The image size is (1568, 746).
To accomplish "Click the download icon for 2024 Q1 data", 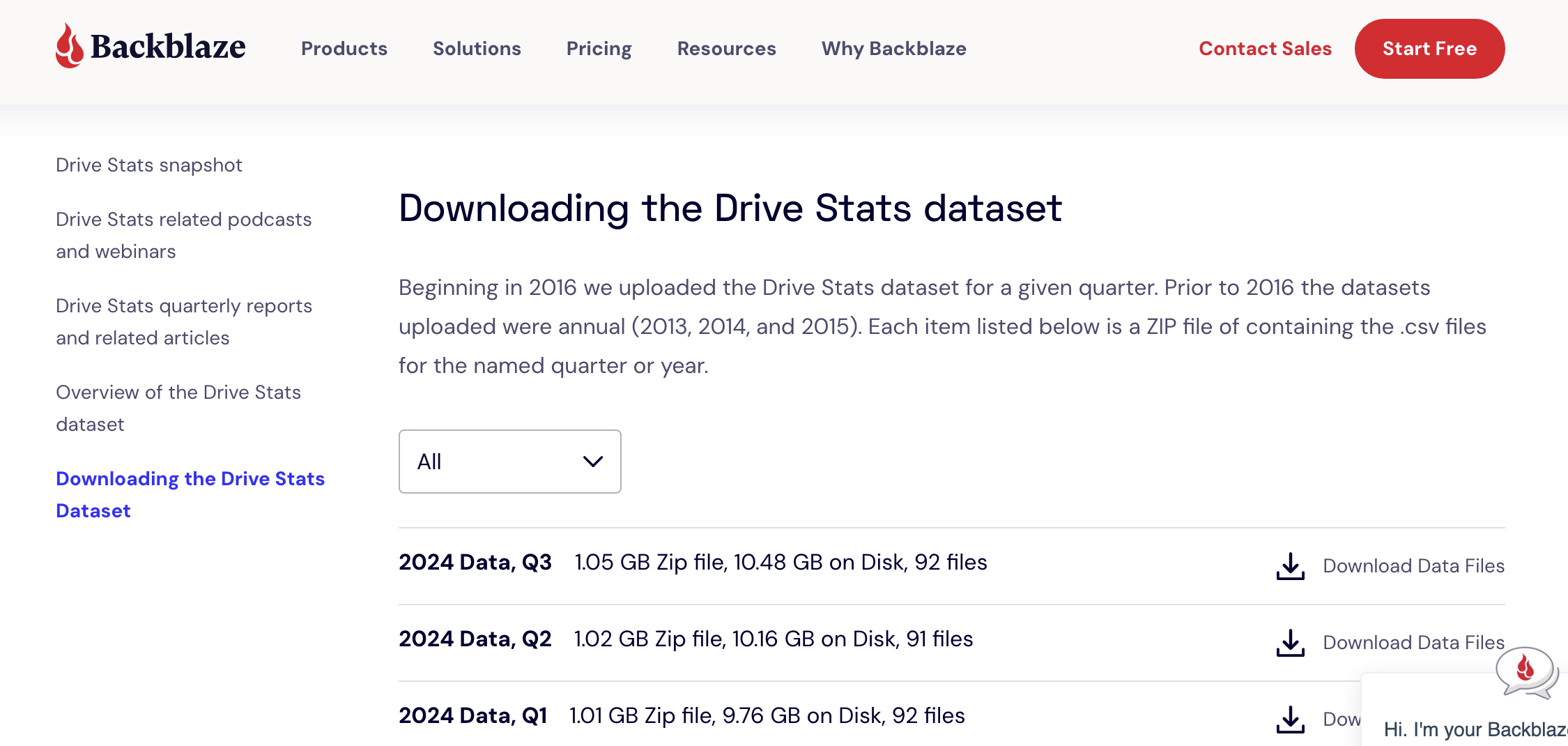I will point(1291,720).
